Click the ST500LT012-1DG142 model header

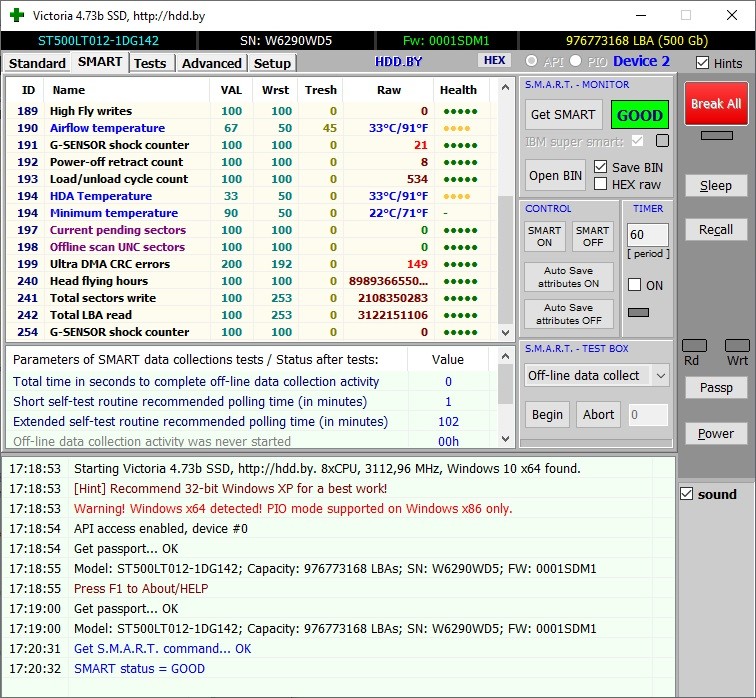pos(98,40)
